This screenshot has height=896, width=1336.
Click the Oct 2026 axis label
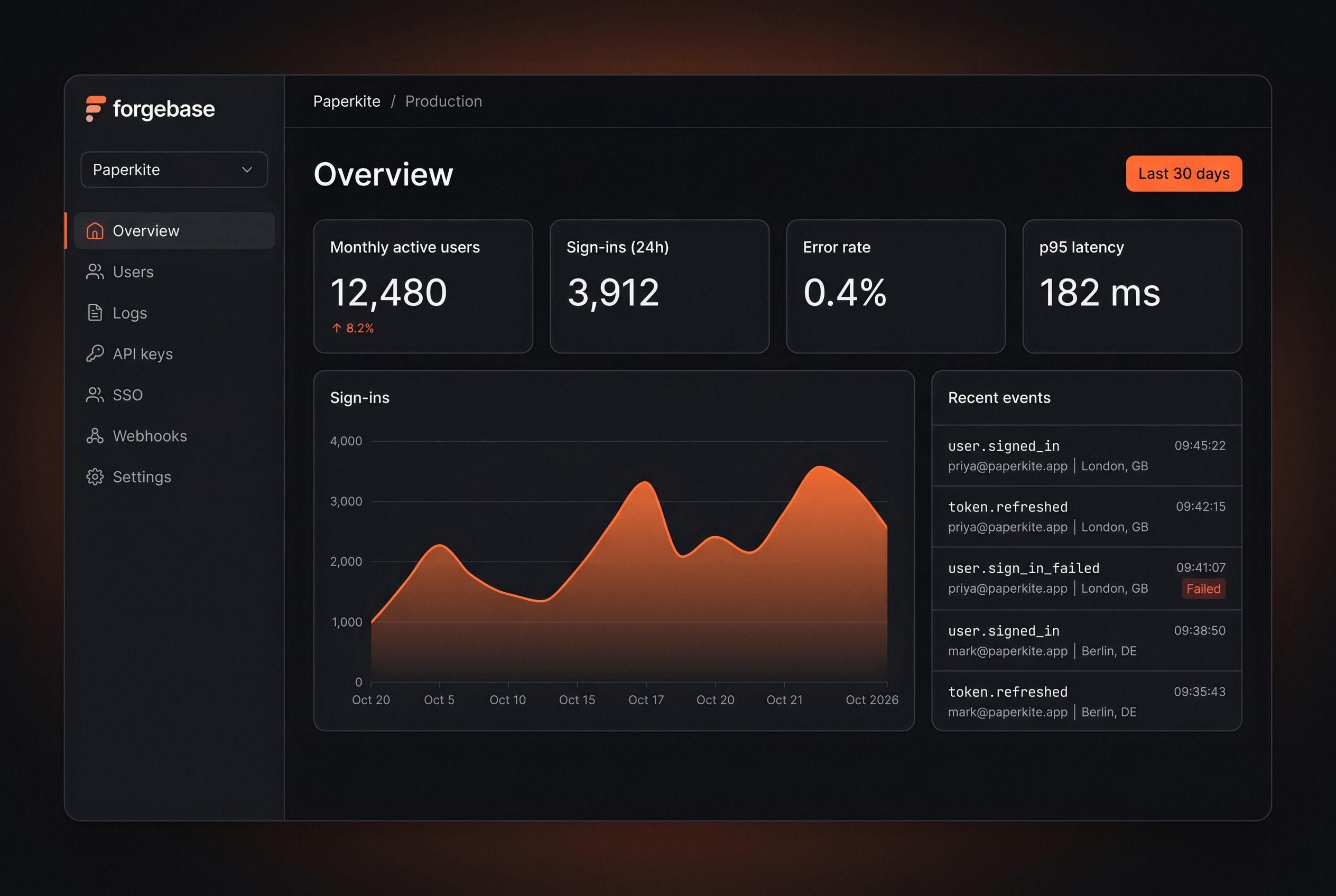(x=872, y=700)
